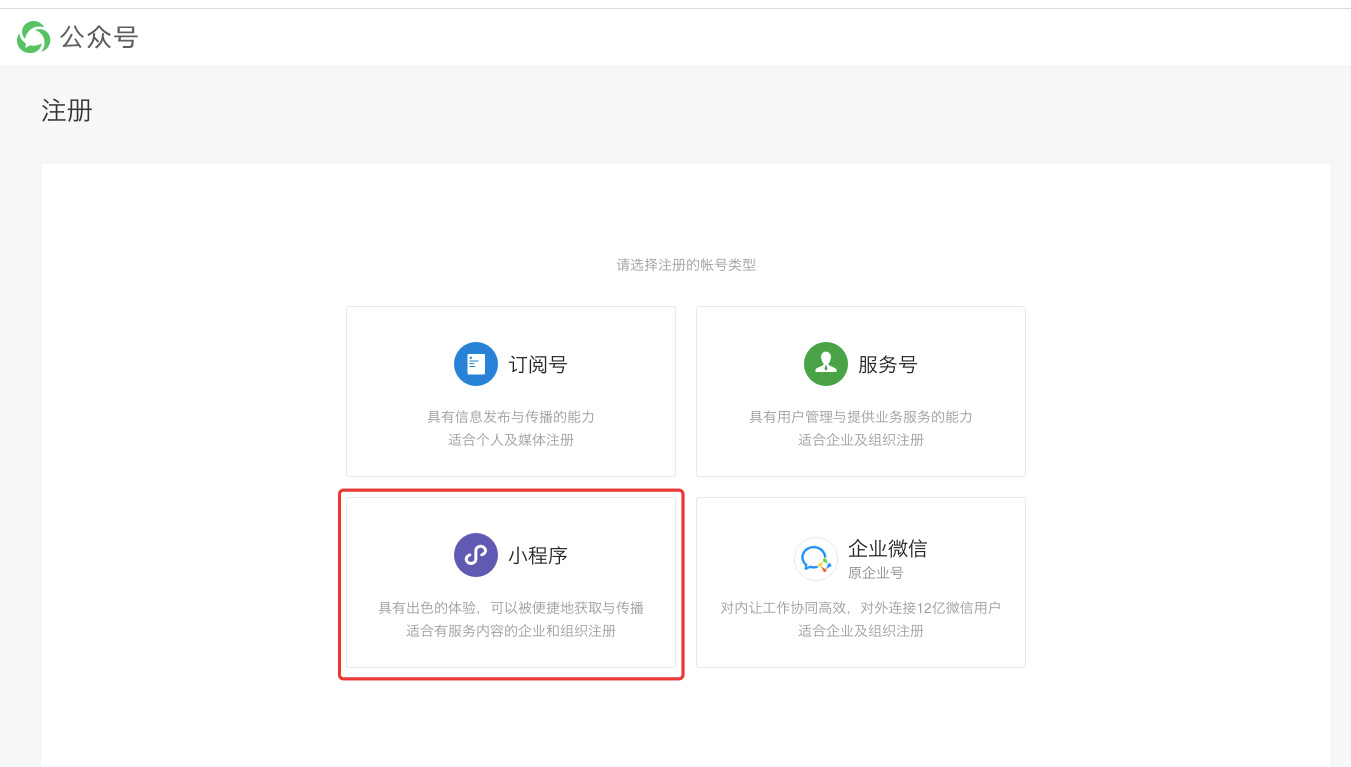Click 具有出色的体验 description under 小程序
Image resolution: width=1351 pixels, height=767 pixels.
[511, 608]
